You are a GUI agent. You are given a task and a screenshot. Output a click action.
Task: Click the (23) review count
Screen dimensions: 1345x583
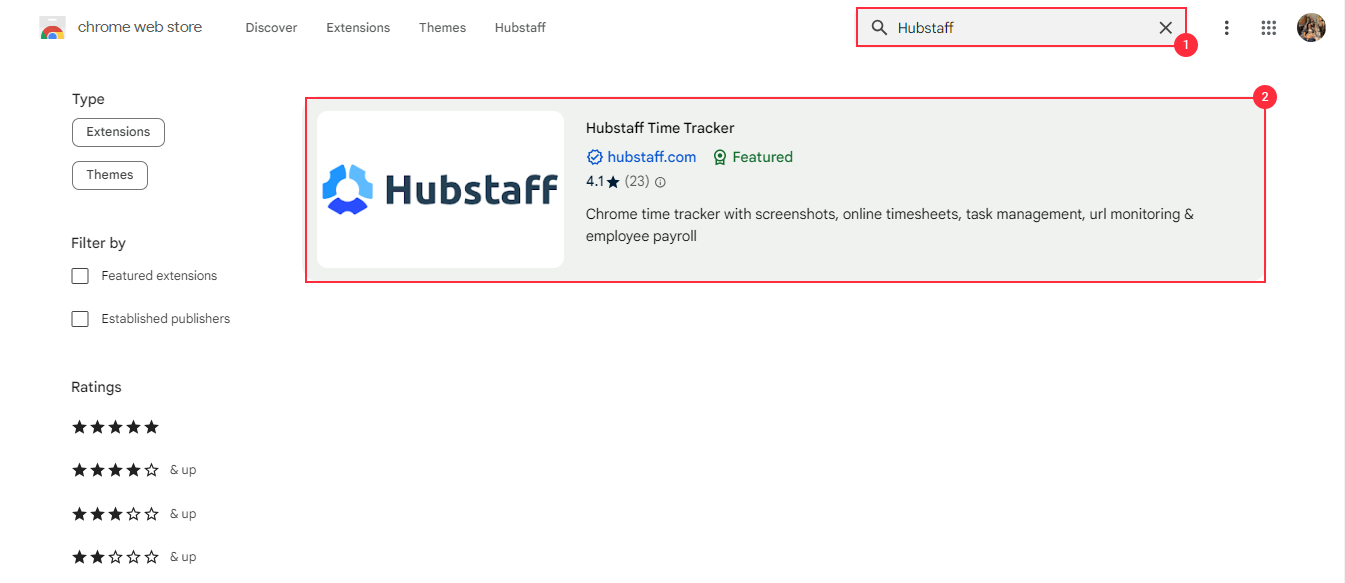coord(637,182)
